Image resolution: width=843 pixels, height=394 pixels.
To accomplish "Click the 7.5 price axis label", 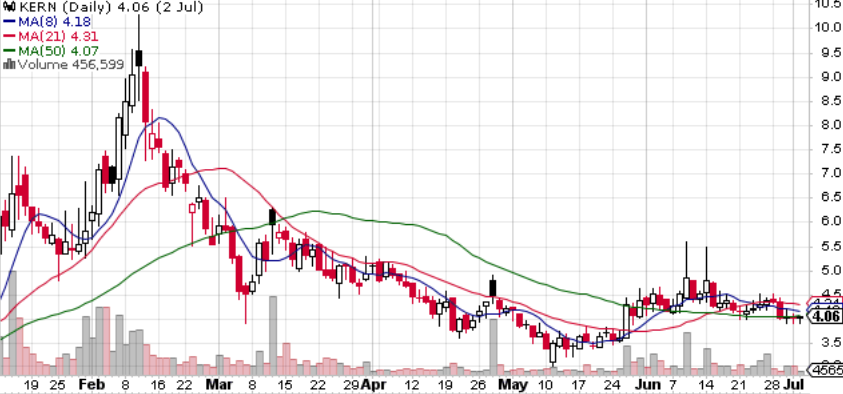I will 830,149.
